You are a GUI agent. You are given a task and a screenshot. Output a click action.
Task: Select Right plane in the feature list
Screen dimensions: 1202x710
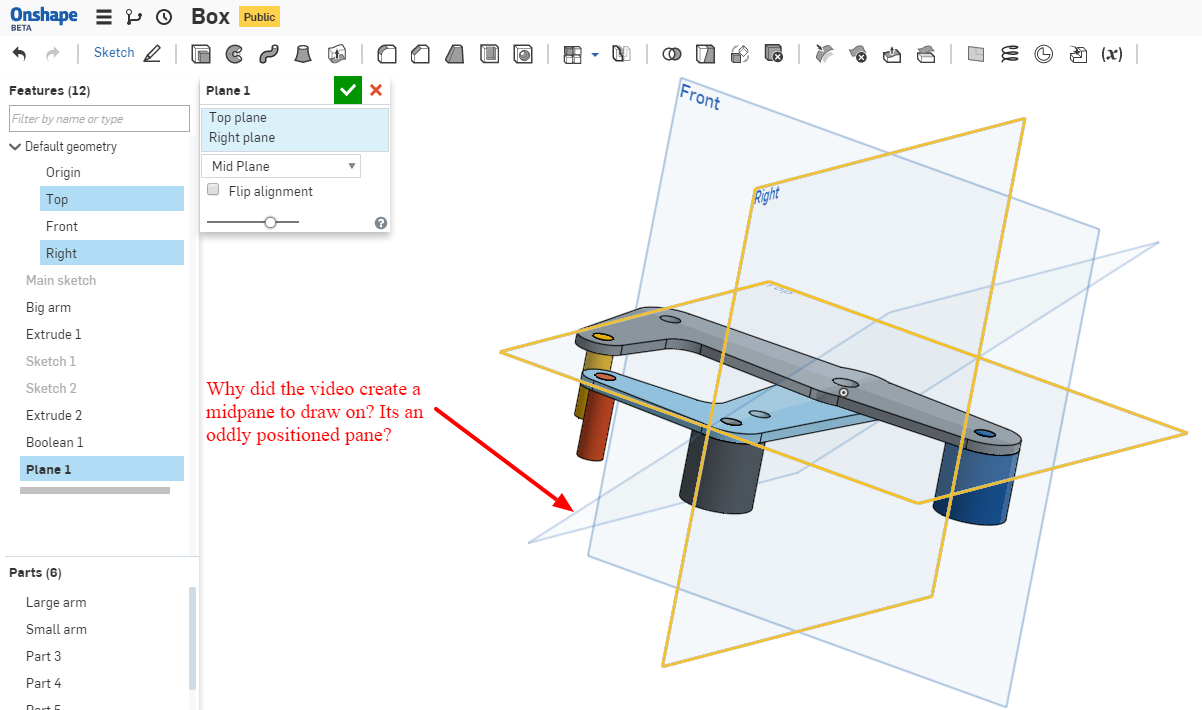pyautogui.click(x=112, y=253)
